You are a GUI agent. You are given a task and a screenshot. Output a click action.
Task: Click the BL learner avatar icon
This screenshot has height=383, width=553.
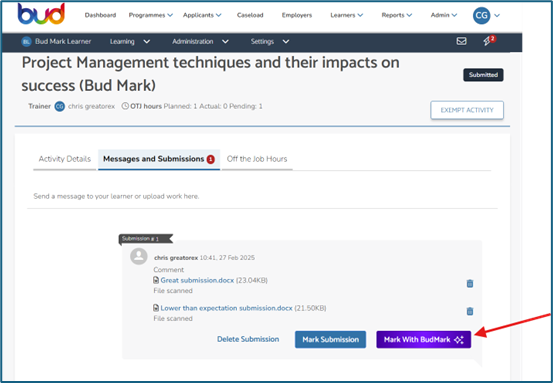point(26,42)
